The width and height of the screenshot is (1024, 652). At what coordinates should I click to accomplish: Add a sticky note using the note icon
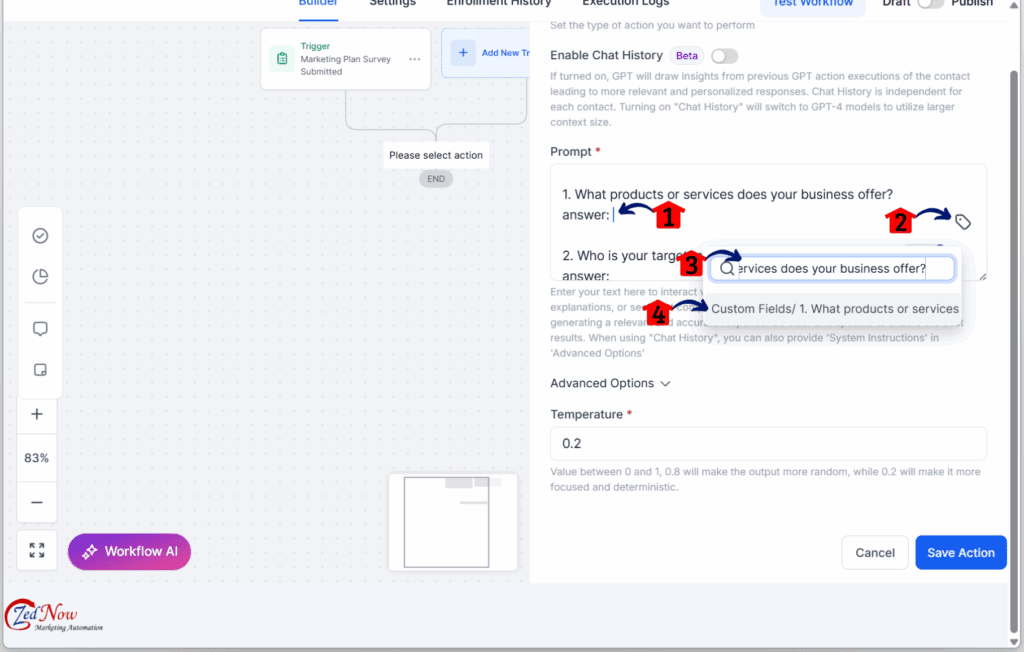click(x=40, y=370)
